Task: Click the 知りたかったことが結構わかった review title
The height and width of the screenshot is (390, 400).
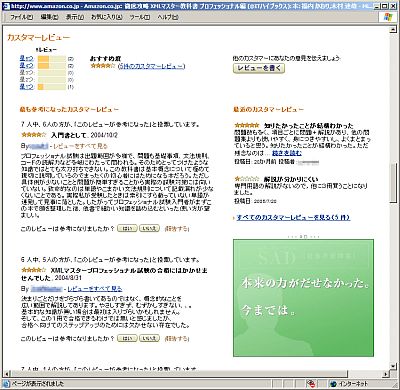Action: click(309, 126)
